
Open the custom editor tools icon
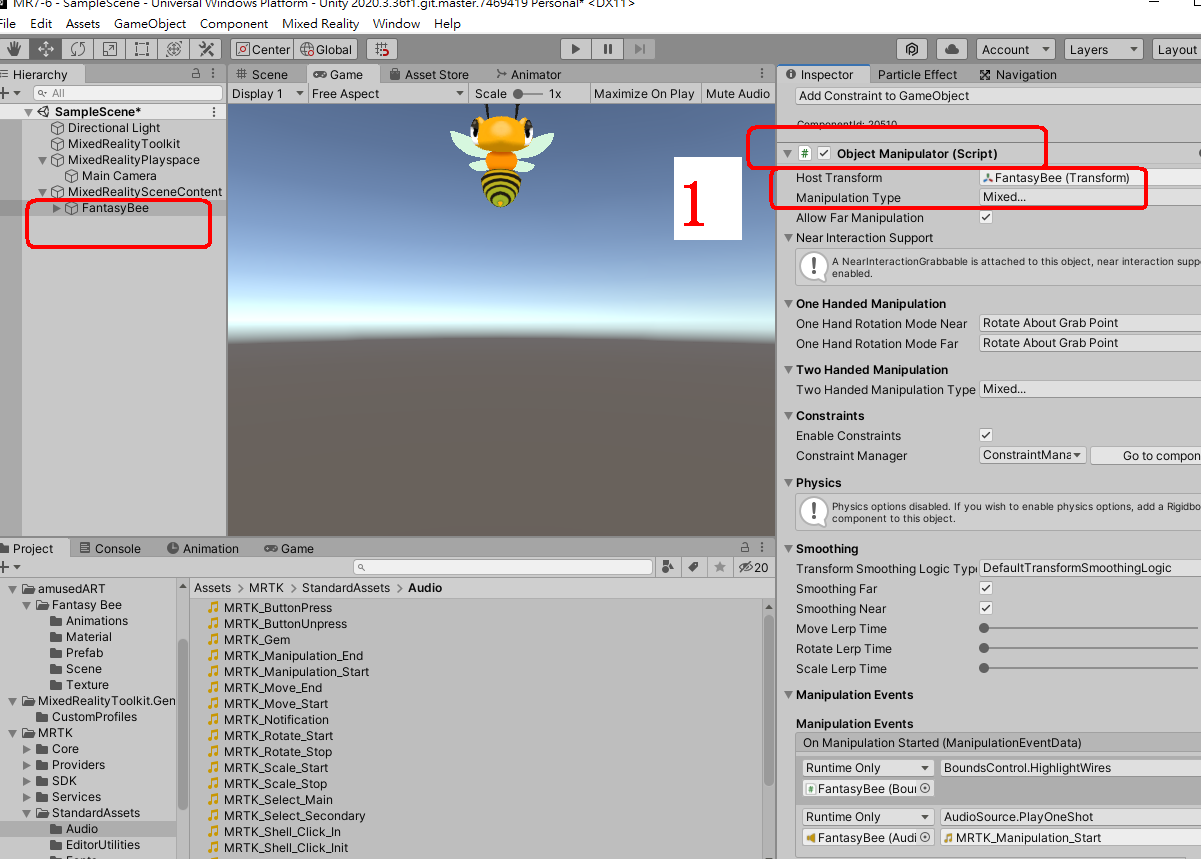coord(206,49)
